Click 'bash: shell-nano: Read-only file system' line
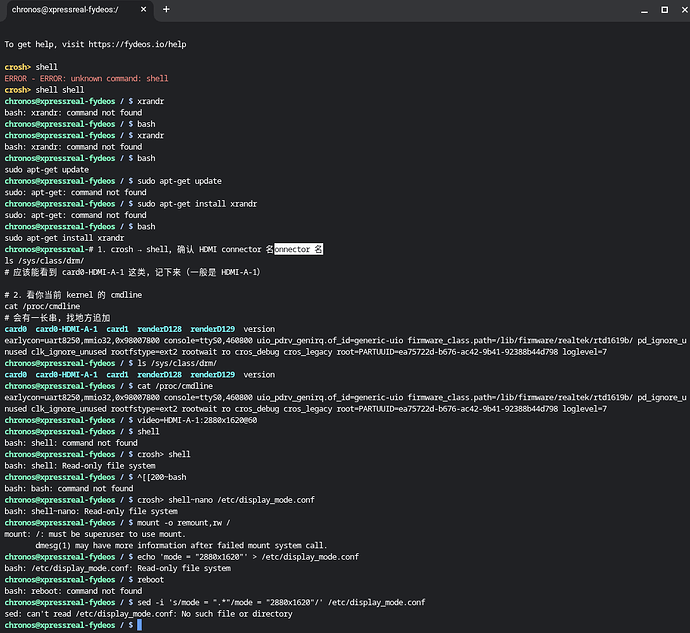Viewport: 690px width, 633px height. click(x=91, y=511)
